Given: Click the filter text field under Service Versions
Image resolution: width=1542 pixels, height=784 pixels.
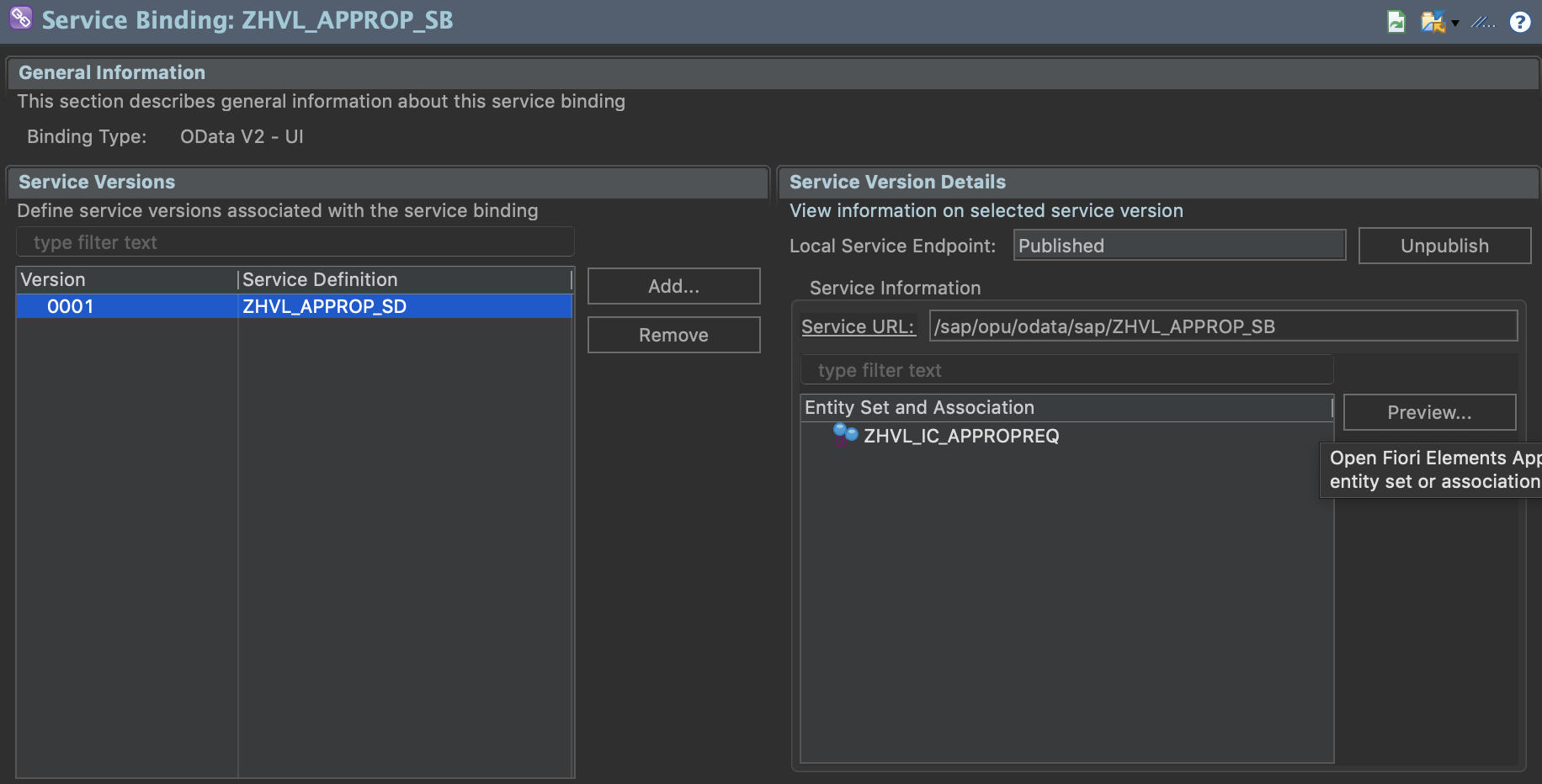Looking at the screenshot, I should click(x=295, y=241).
